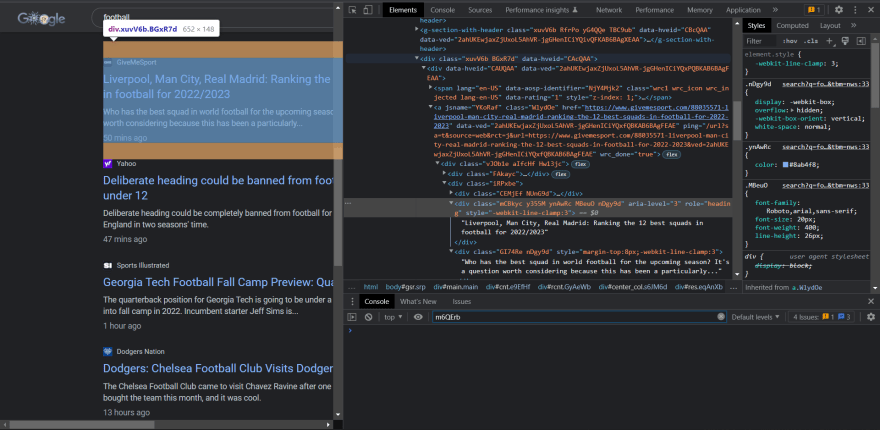This screenshot has height=430, width=880.
Task: Open the Default levels dropdown
Action: click(755, 317)
